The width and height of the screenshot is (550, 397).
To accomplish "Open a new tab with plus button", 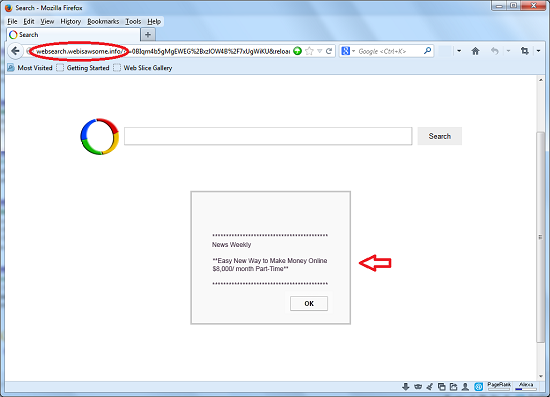I will point(148,35).
